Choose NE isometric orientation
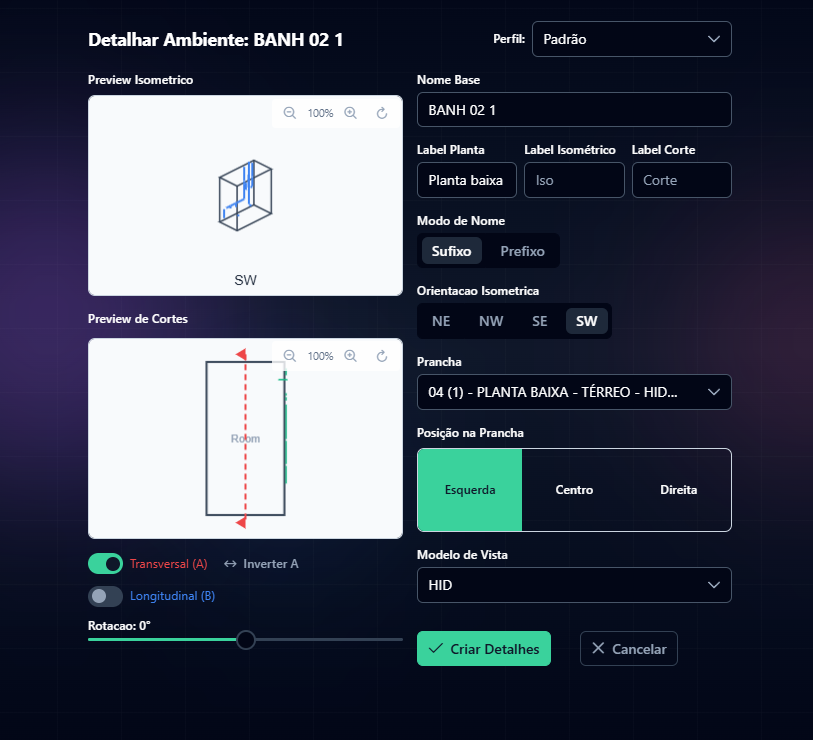The height and width of the screenshot is (740, 813). [441, 321]
